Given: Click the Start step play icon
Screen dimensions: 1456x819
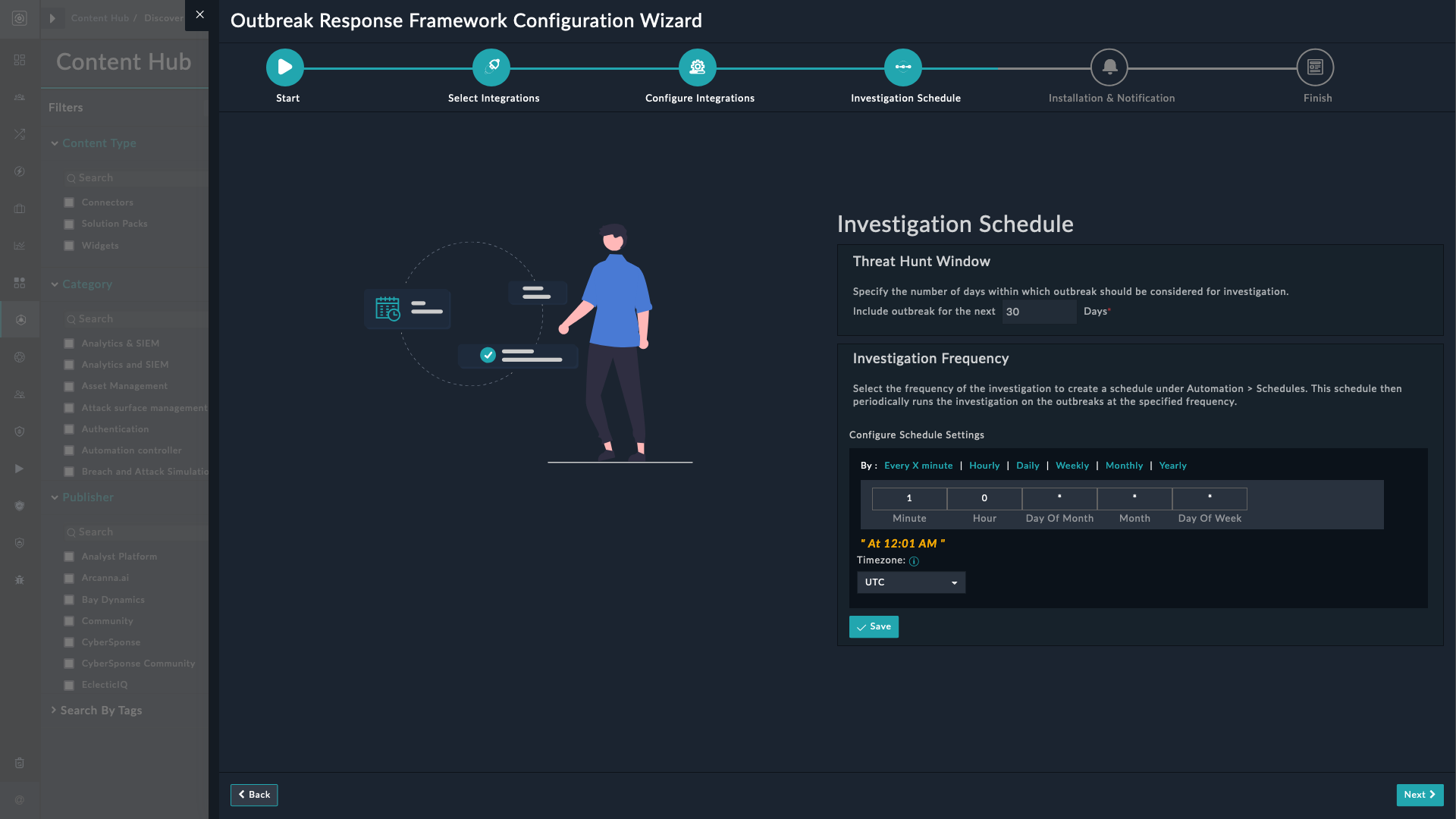Looking at the screenshot, I should pyautogui.click(x=285, y=67).
